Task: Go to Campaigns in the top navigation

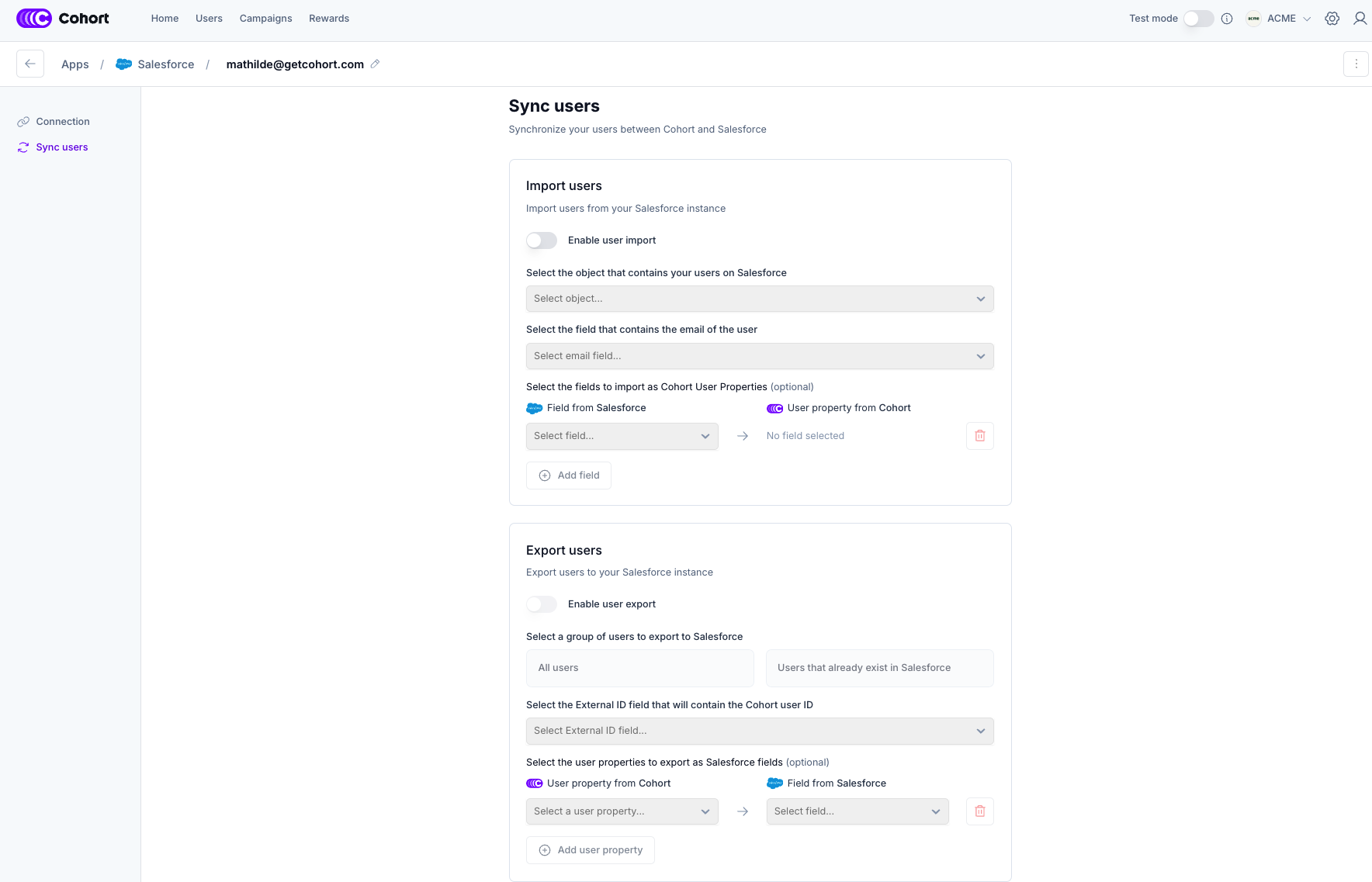Action: pyautogui.click(x=265, y=19)
